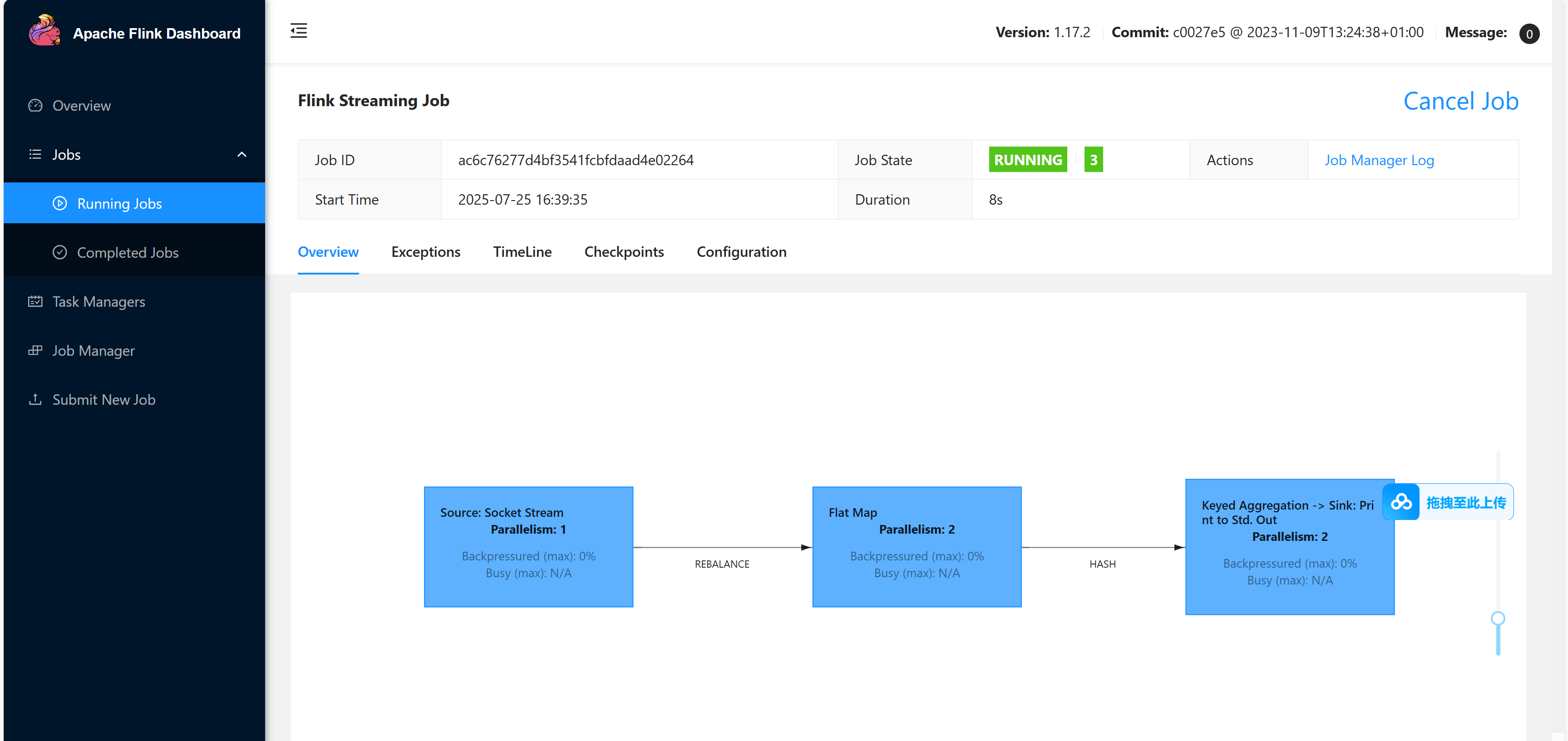Open Submit New Job page
The height and width of the screenshot is (741, 1568).
tap(134, 400)
